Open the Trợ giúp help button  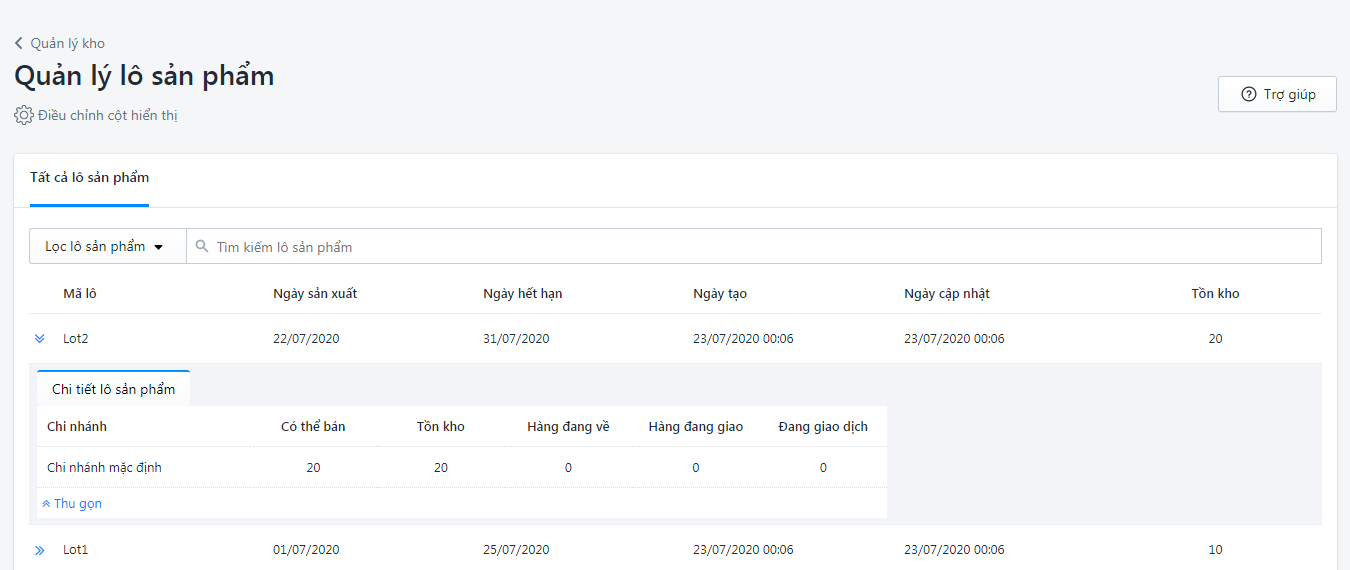[x=1277, y=94]
